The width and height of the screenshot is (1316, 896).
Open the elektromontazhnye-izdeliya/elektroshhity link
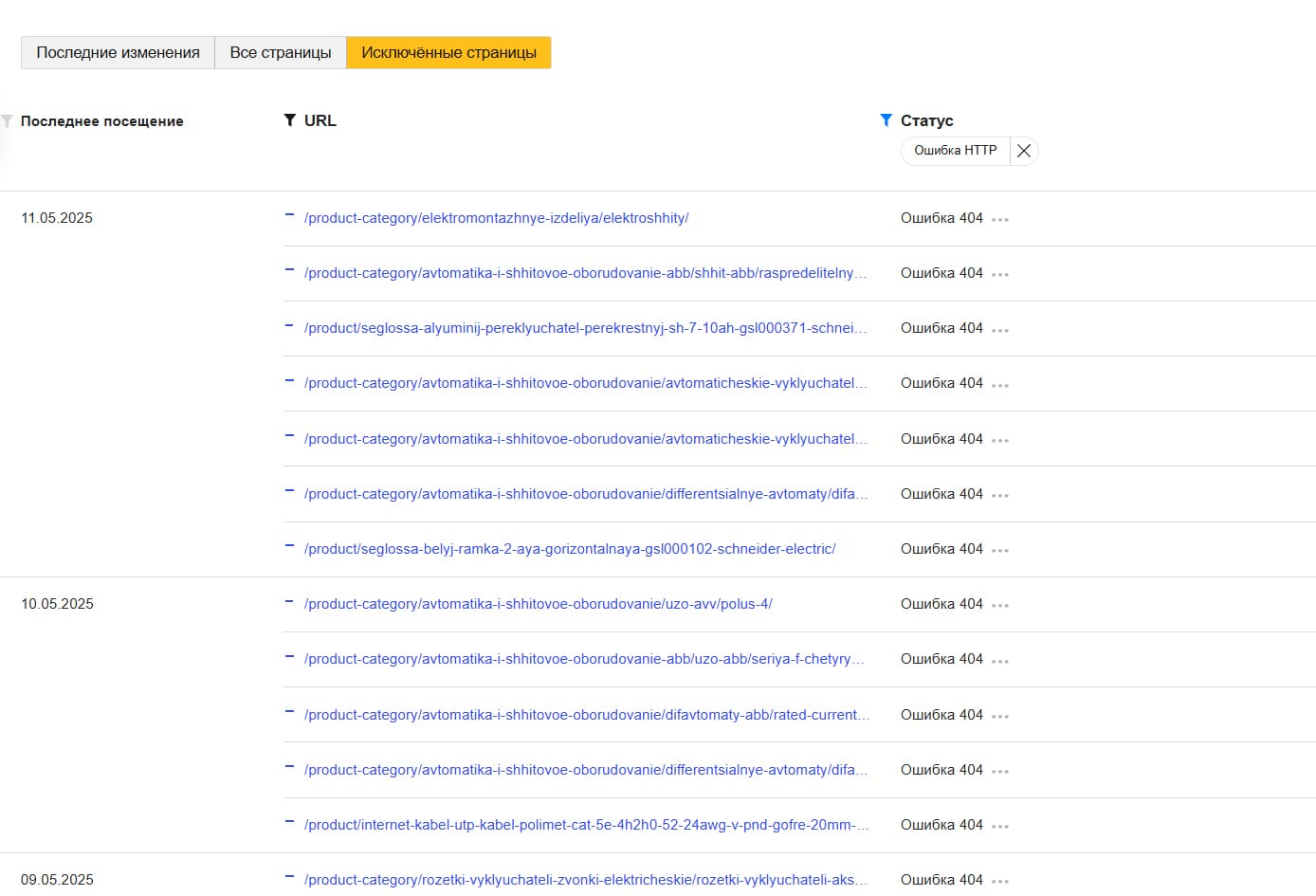tap(496, 218)
